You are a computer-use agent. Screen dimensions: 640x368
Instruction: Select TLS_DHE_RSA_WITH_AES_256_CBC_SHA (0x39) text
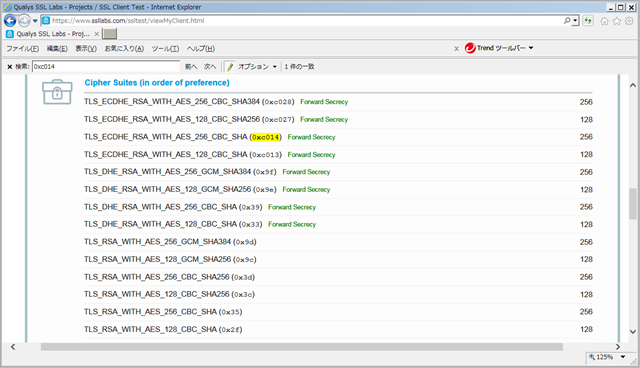click(x=173, y=207)
